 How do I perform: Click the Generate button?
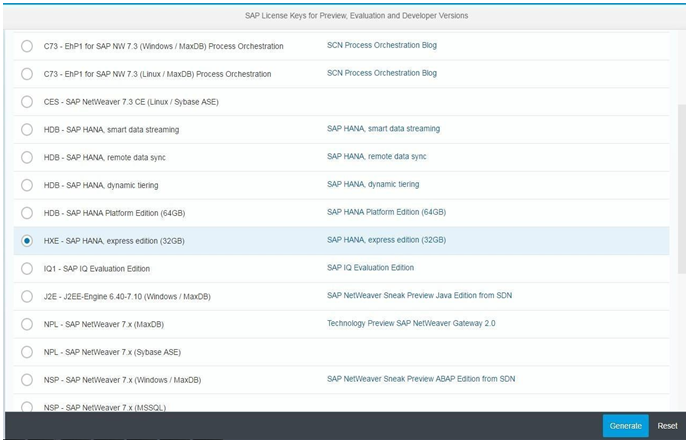click(x=625, y=426)
